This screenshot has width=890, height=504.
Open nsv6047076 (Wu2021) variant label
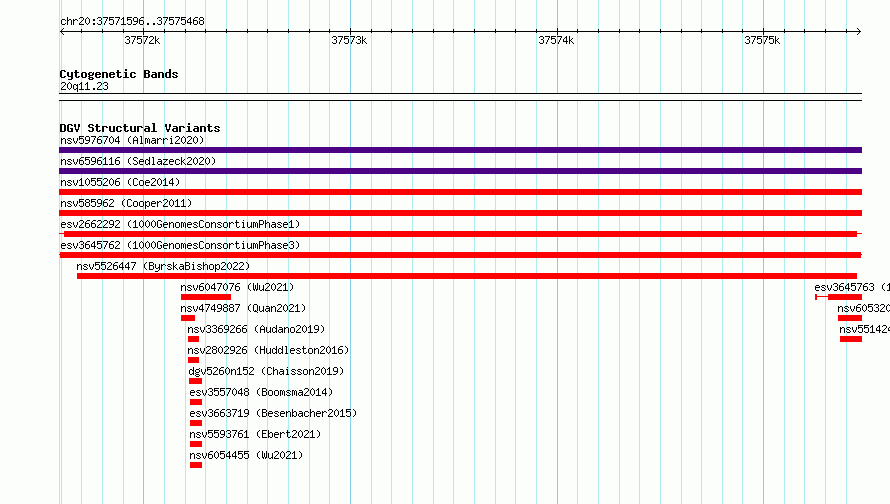pos(237,287)
